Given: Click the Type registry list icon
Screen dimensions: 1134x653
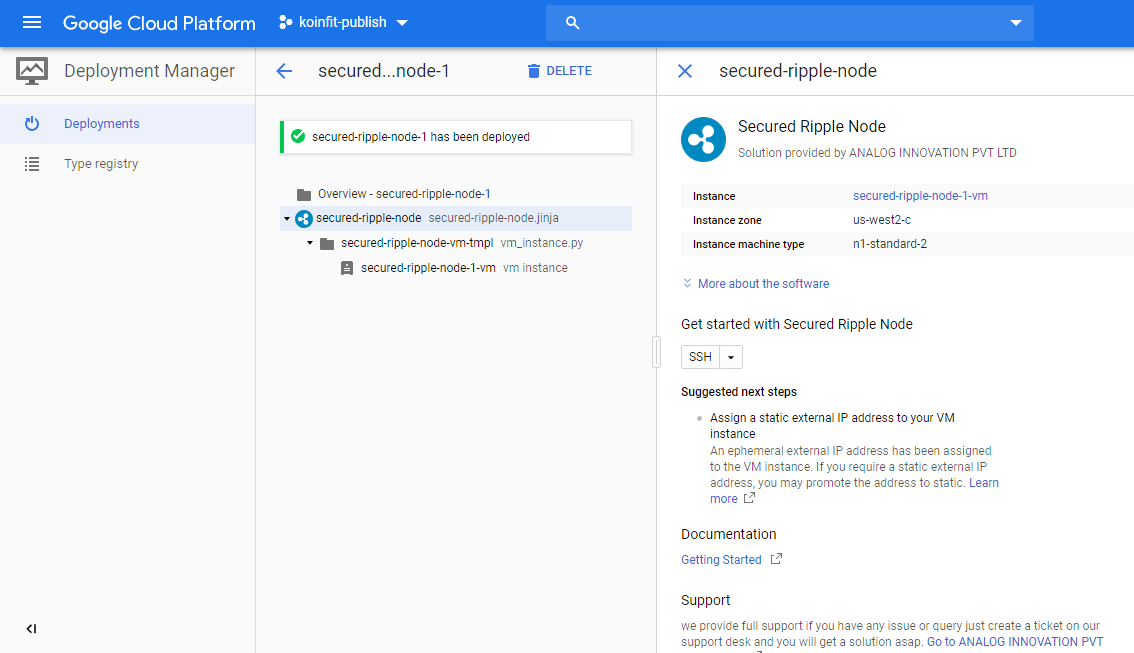Looking at the screenshot, I should click(x=32, y=164).
